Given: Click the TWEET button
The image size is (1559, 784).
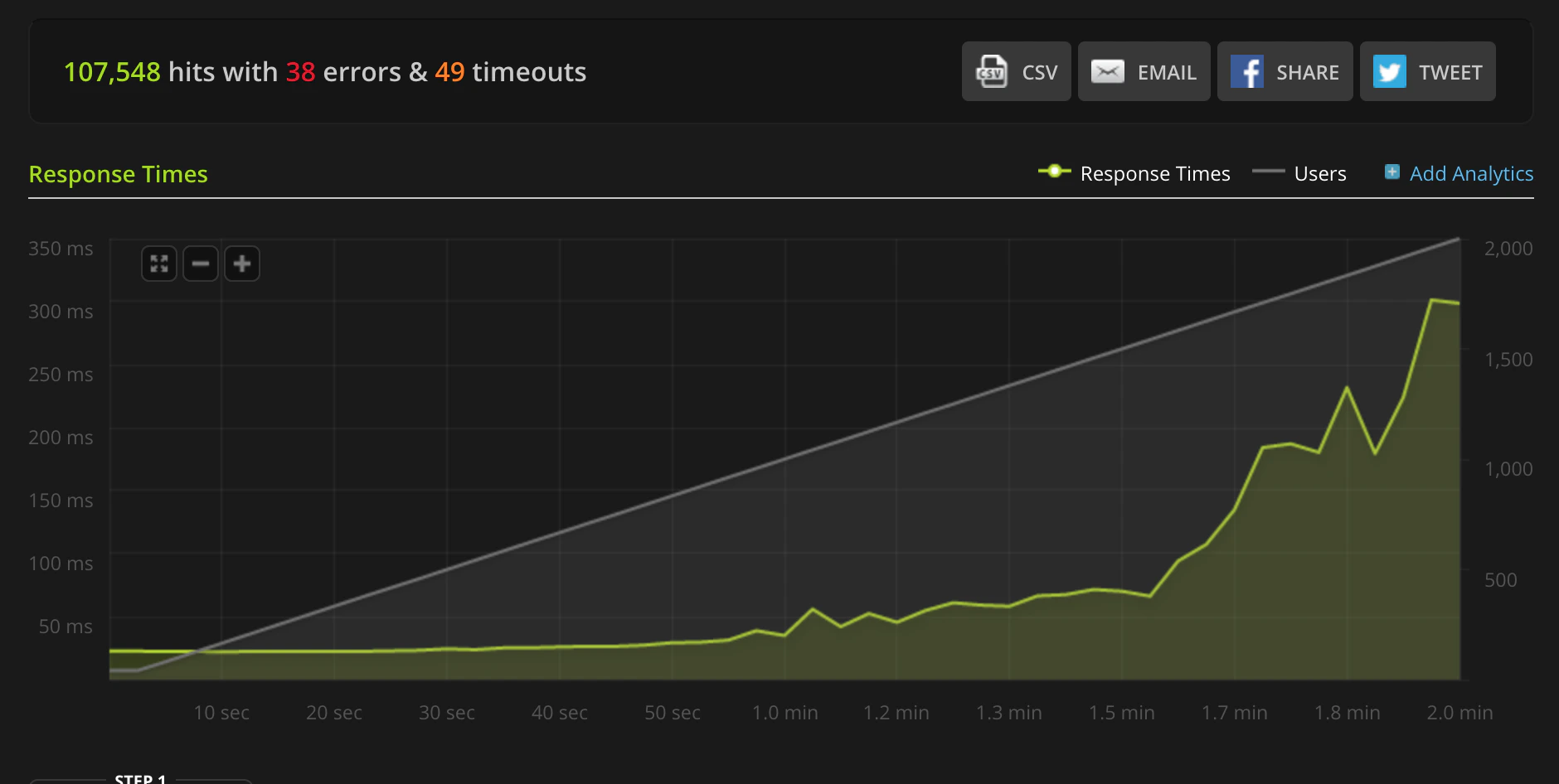Looking at the screenshot, I should [x=1428, y=71].
